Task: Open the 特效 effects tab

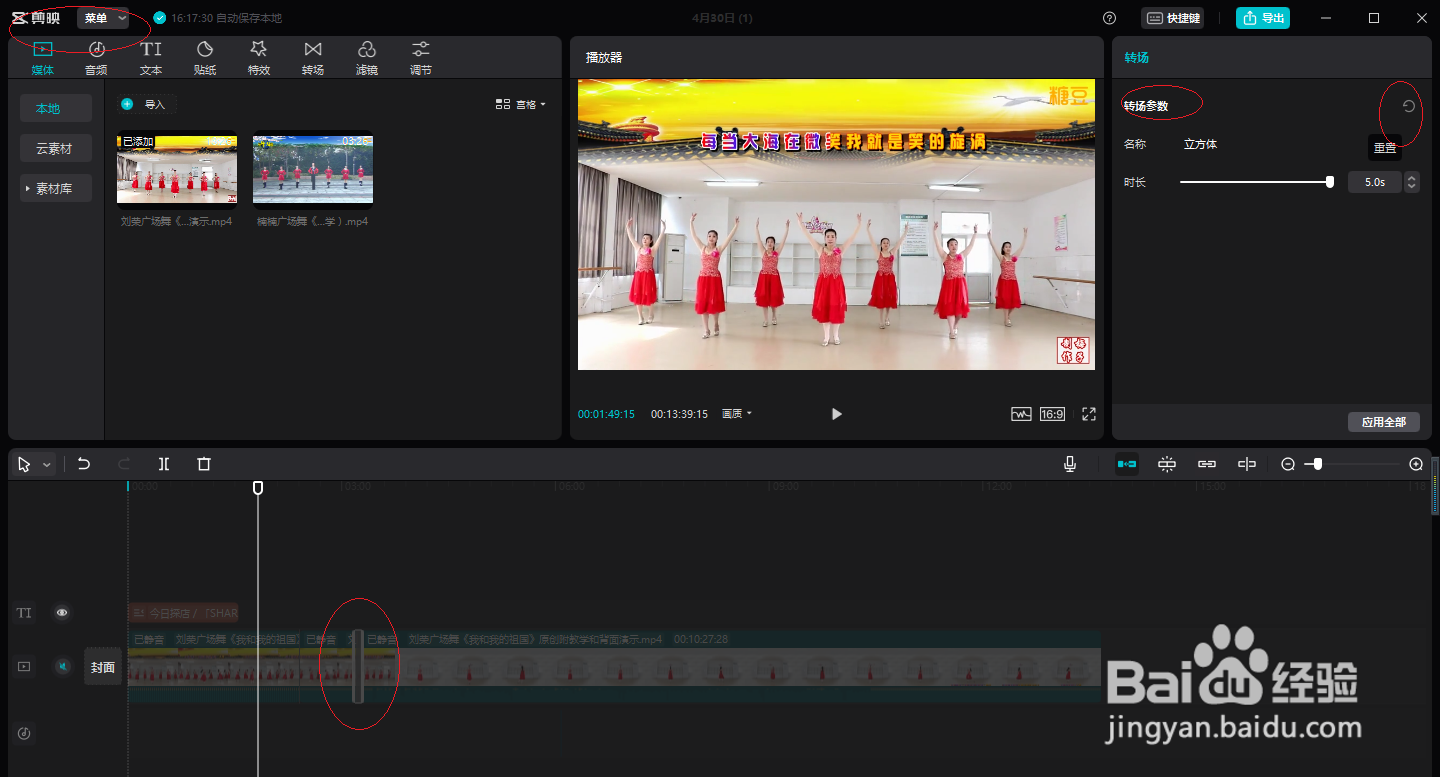Action: 259,58
